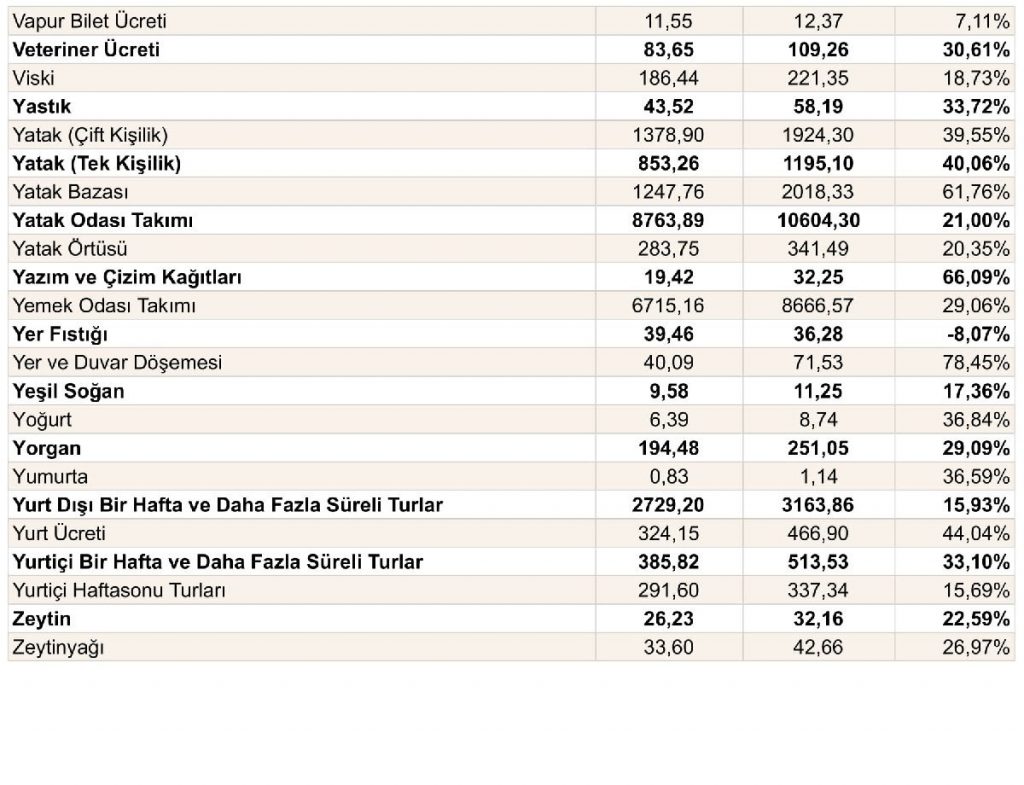Click Yastık percentage 33,72%

[976, 106]
